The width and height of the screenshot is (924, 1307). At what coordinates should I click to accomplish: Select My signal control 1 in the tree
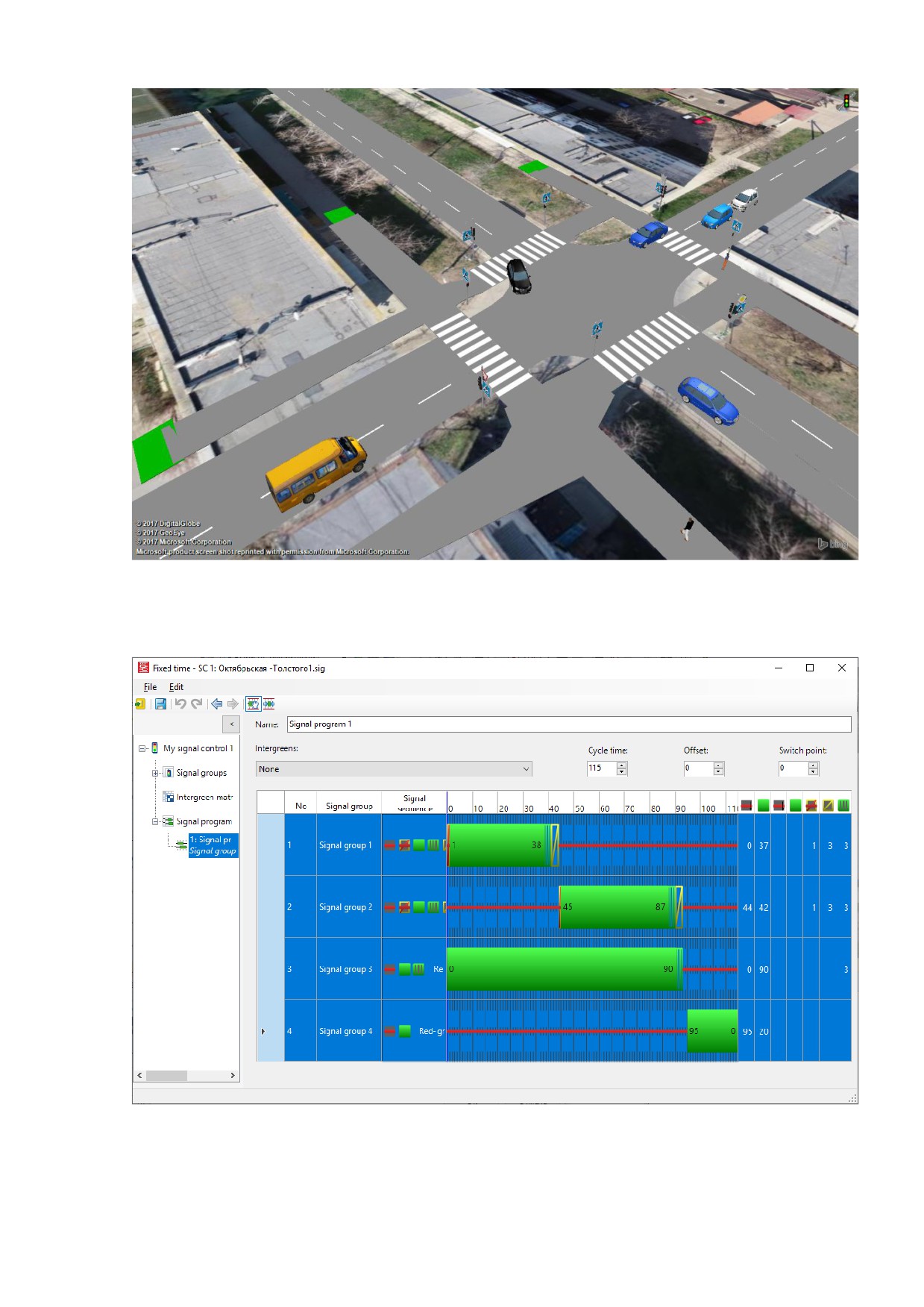198,748
